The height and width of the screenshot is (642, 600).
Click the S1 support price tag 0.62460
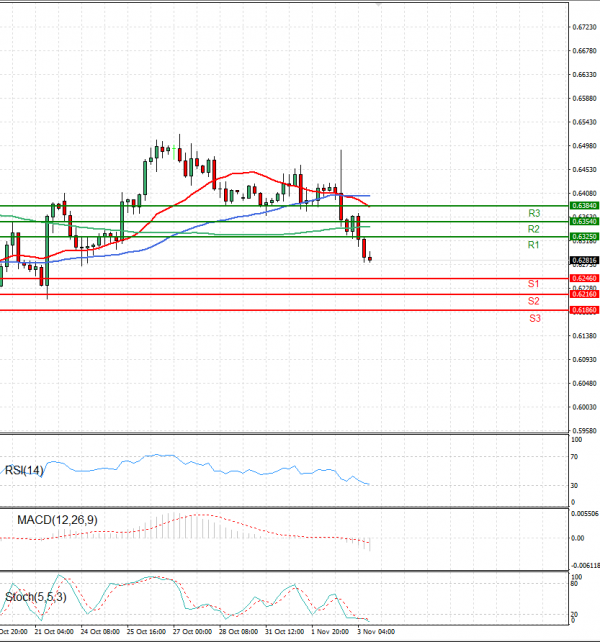click(x=584, y=278)
